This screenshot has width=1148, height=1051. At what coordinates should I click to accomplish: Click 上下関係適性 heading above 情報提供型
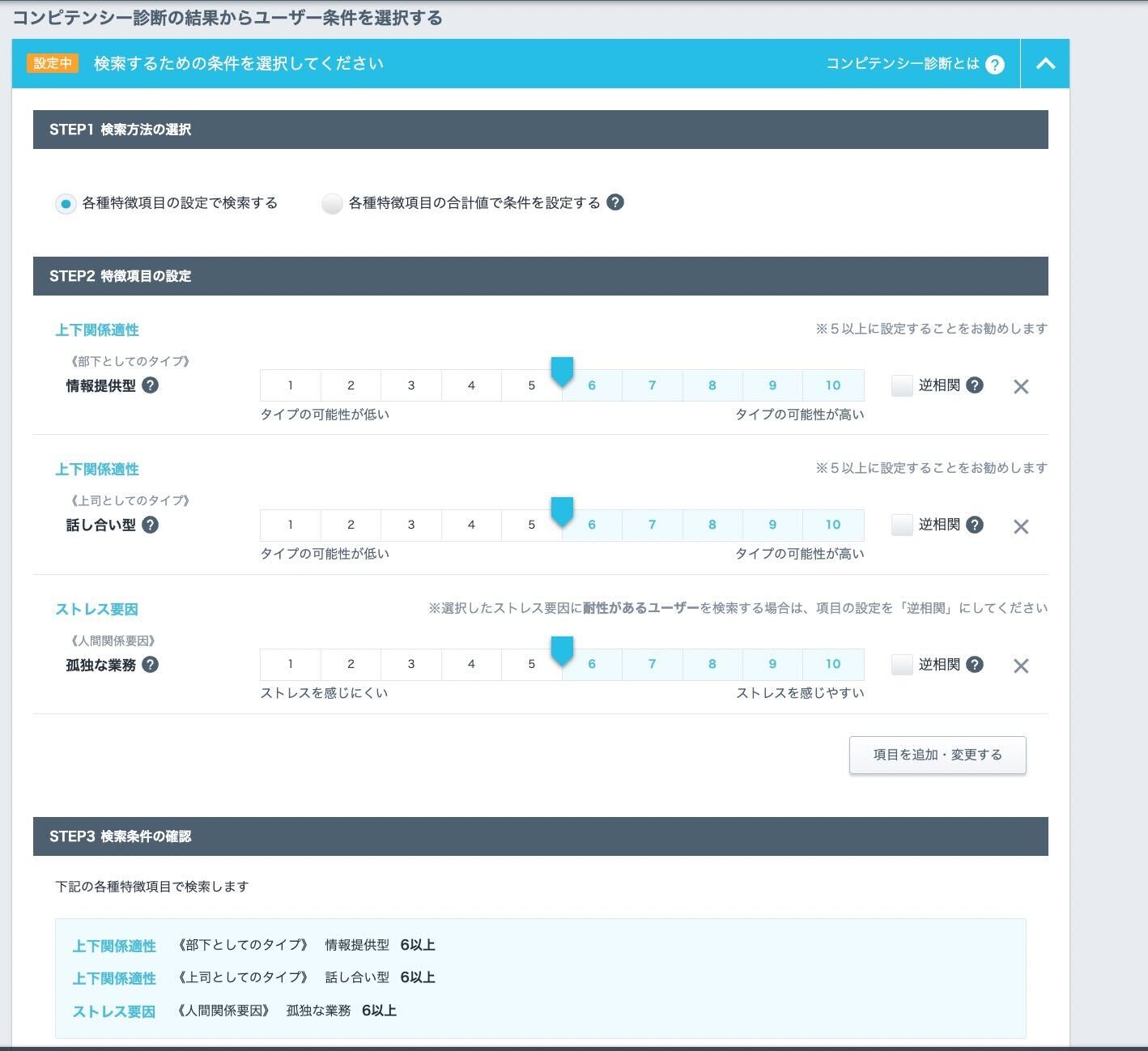point(97,330)
